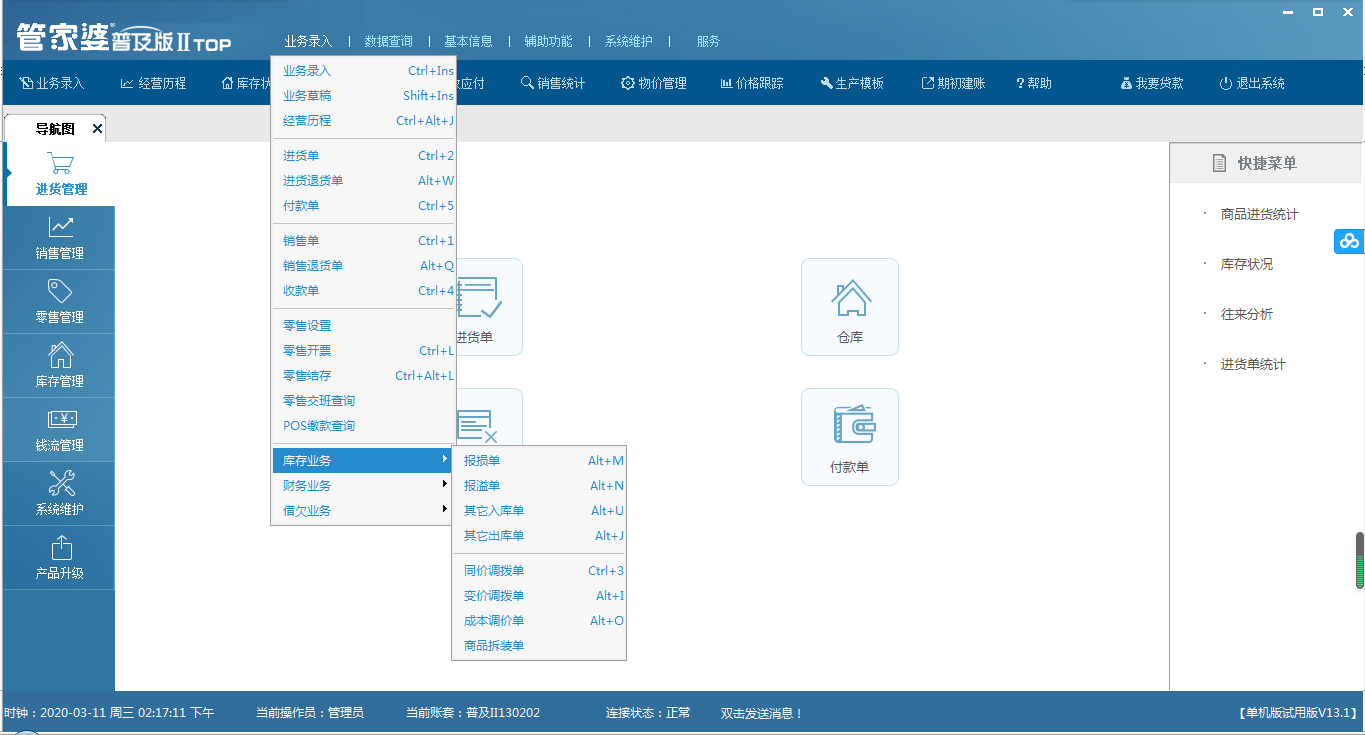Open 往来分析 quick menu link

click(1246, 314)
